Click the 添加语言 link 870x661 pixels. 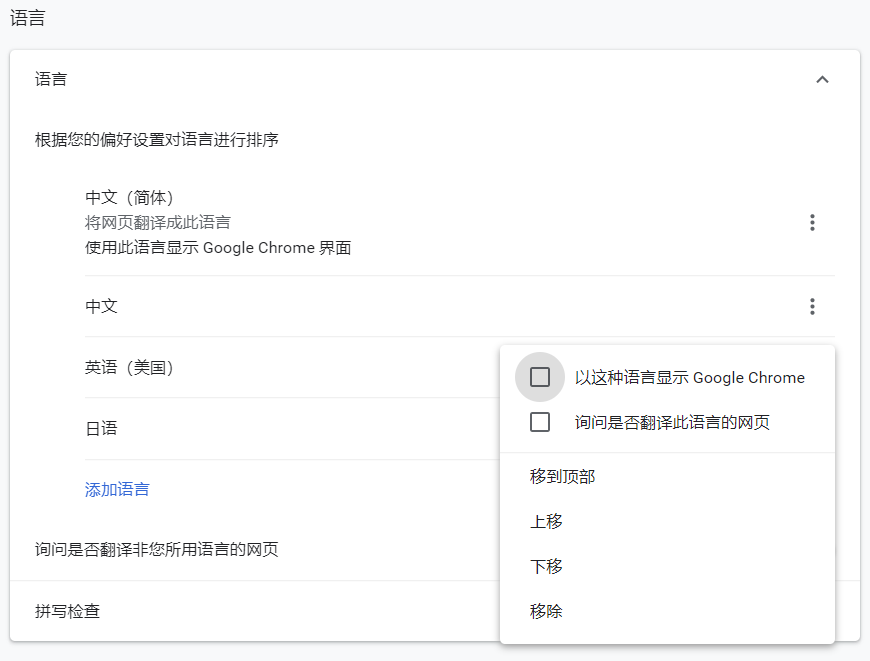tap(117, 490)
